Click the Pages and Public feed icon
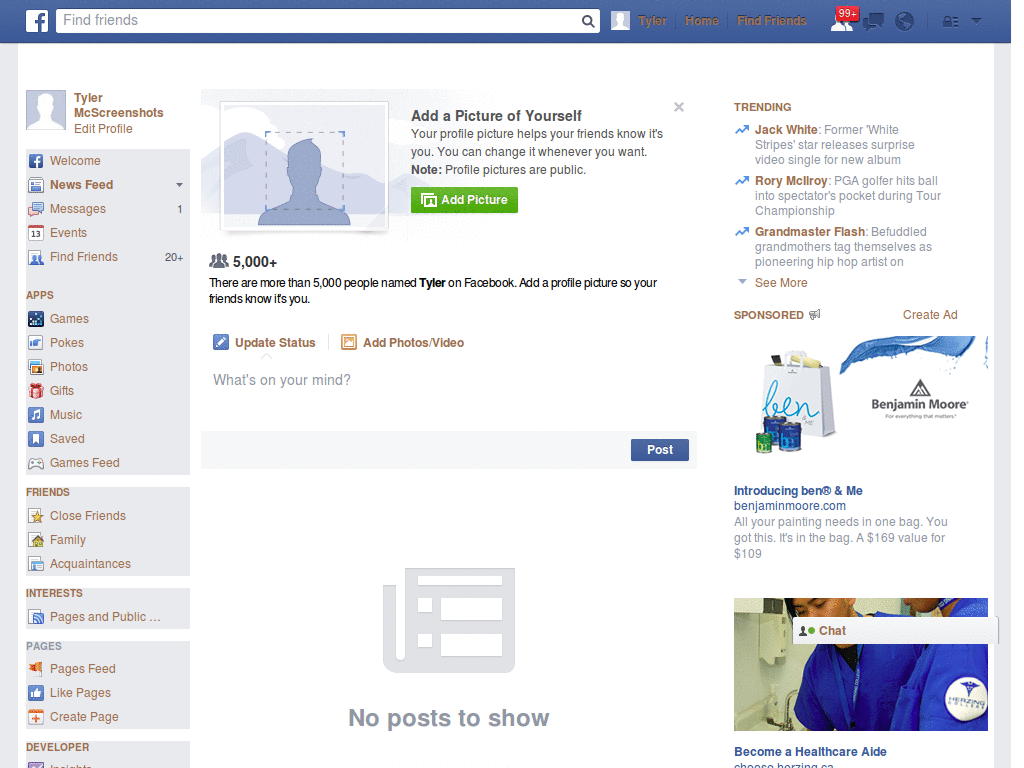Image resolution: width=1024 pixels, height=768 pixels. (36, 617)
